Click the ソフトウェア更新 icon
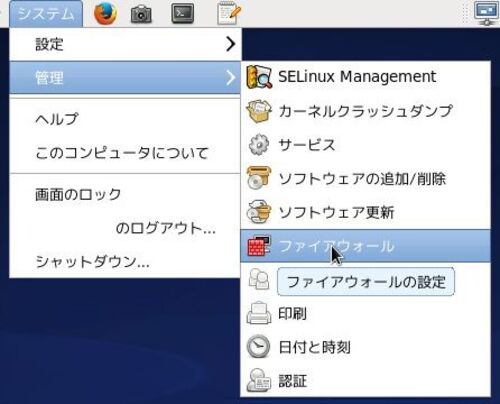The height and width of the screenshot is (404, 500). 258,212
